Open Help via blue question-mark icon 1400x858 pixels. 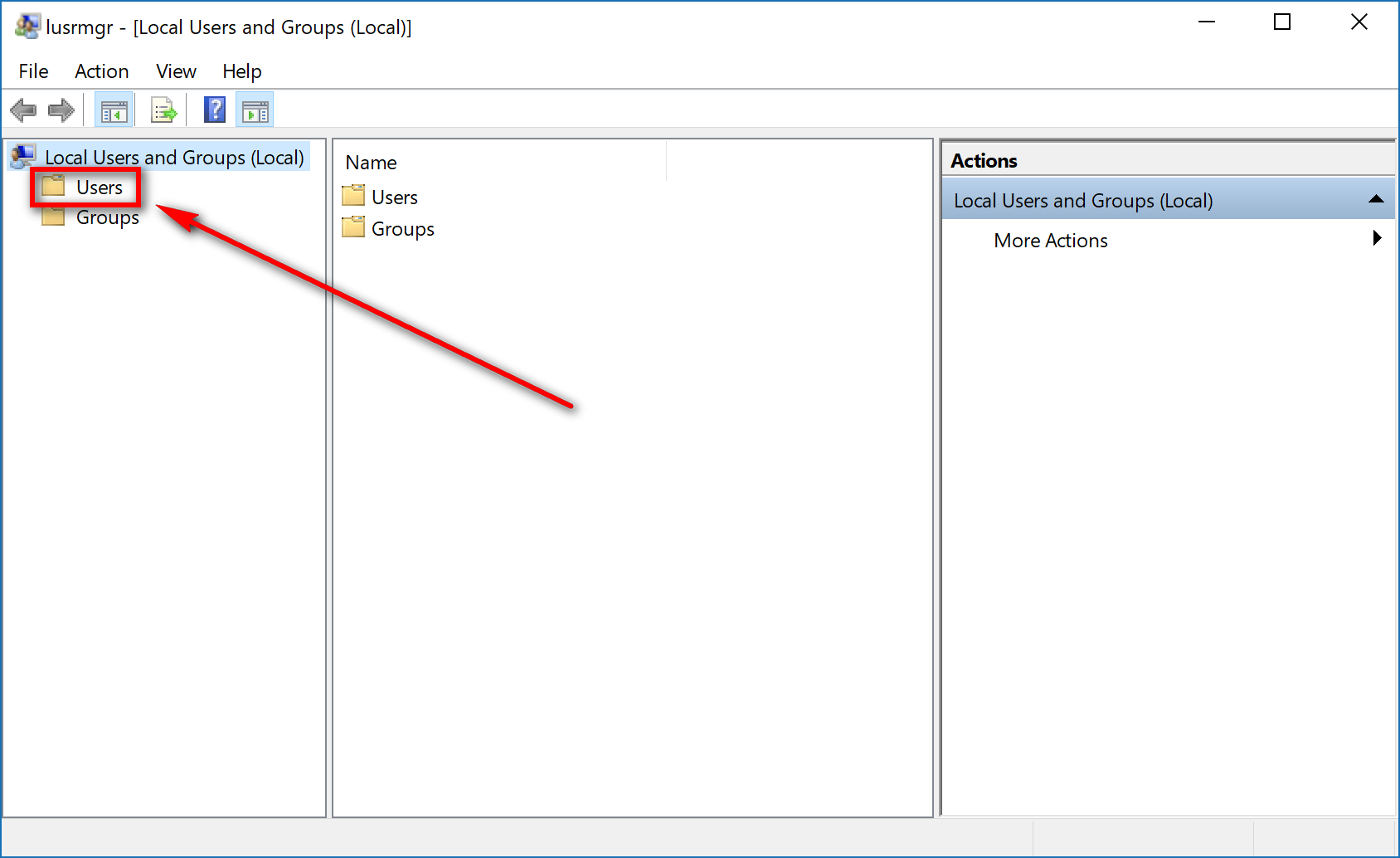coord(215,110)
